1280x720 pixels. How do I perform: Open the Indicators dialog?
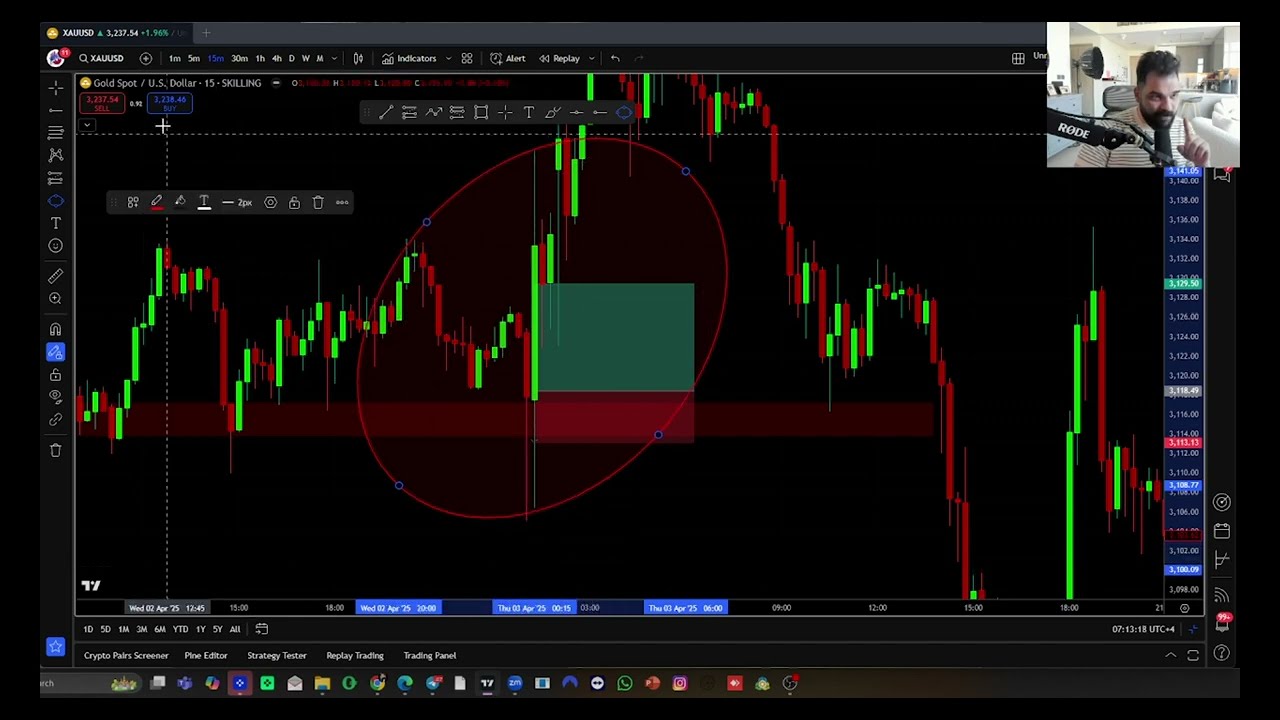[x=410, y=58]
